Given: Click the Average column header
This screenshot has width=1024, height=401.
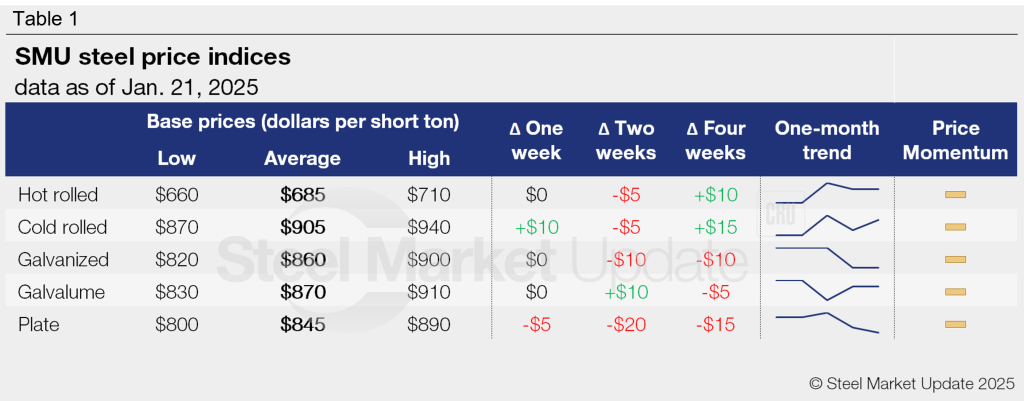Looking at the screenshot, I should click(302, 159).
